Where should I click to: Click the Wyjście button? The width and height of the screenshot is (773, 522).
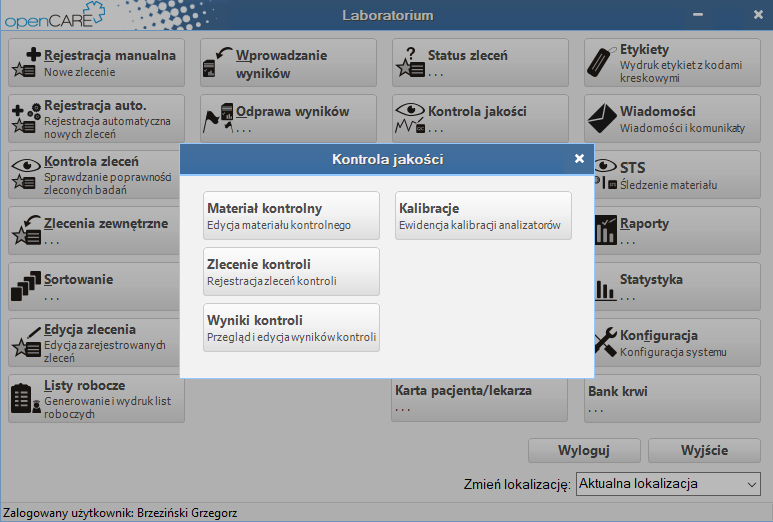[x=704, y=451]
